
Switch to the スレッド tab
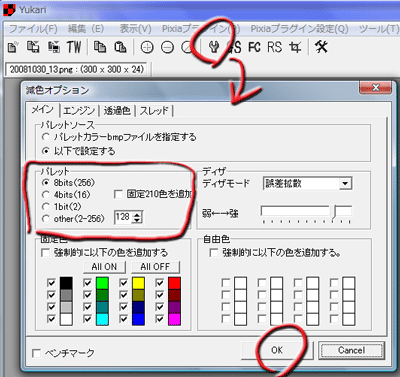point(154,110)
